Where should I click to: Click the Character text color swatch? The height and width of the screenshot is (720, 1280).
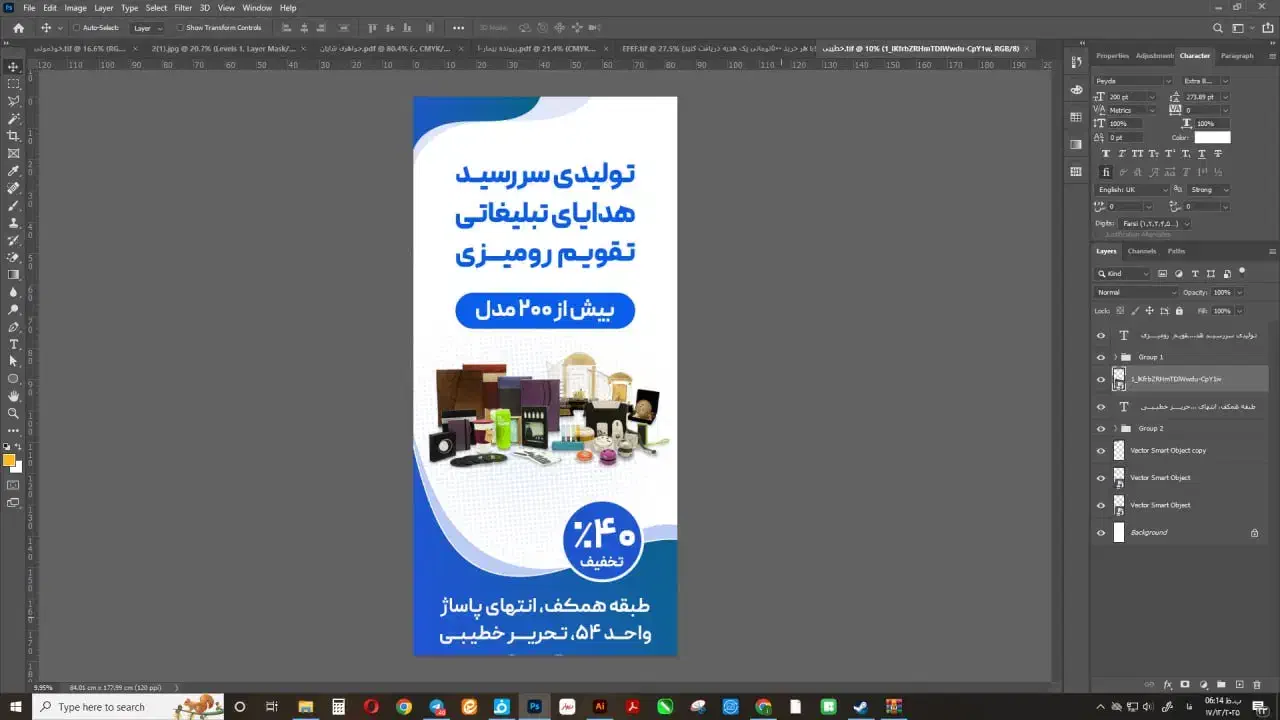1212,137
